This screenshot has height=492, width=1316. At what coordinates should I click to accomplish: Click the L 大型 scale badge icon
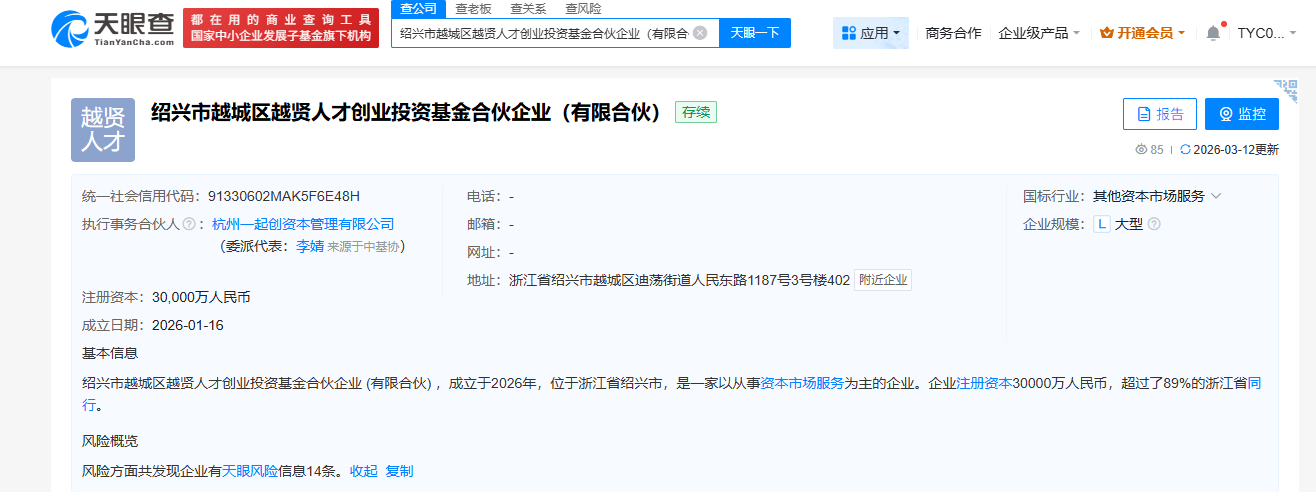coord(1102,224)
